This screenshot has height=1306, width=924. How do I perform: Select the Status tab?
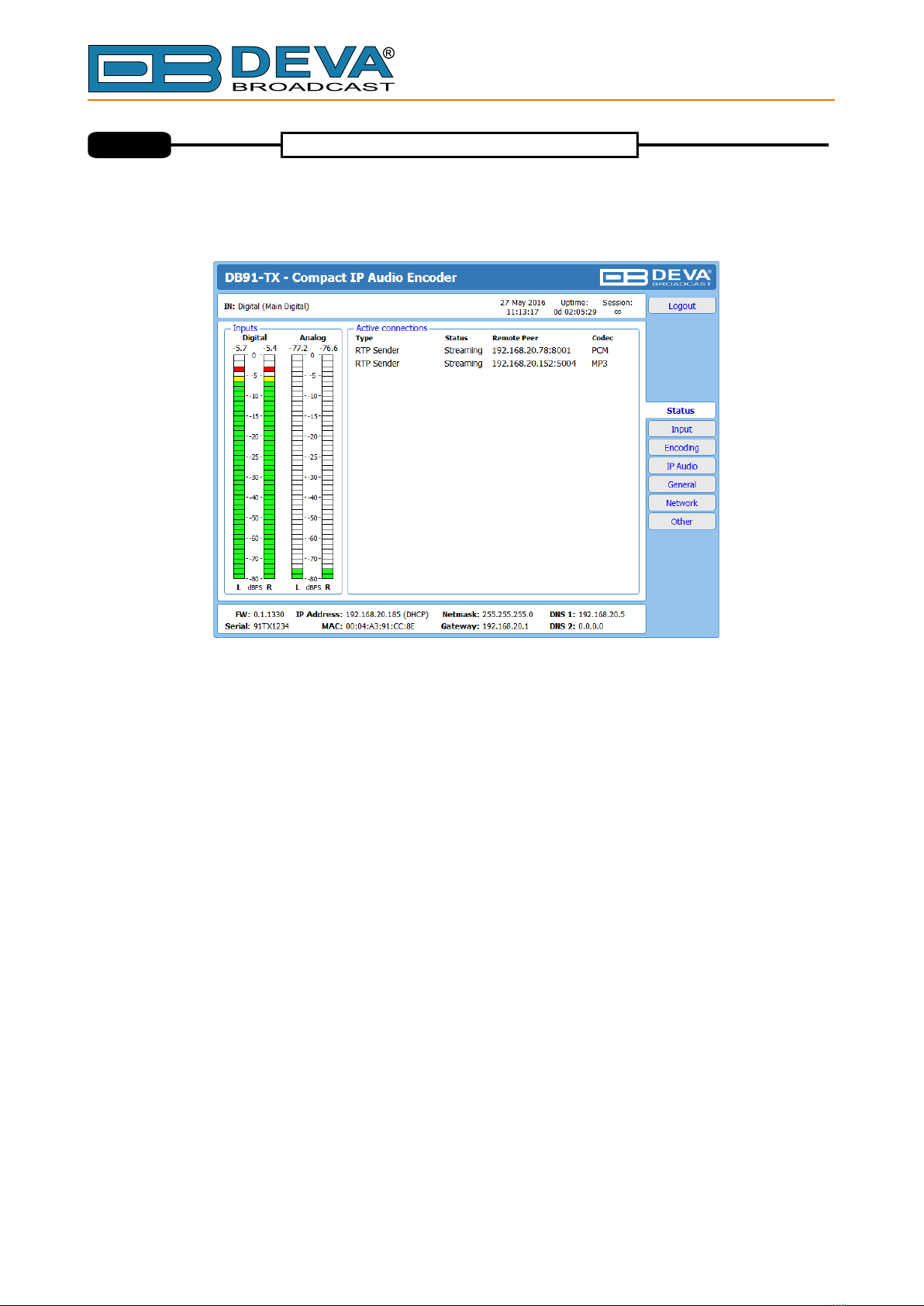click(681, 411)
